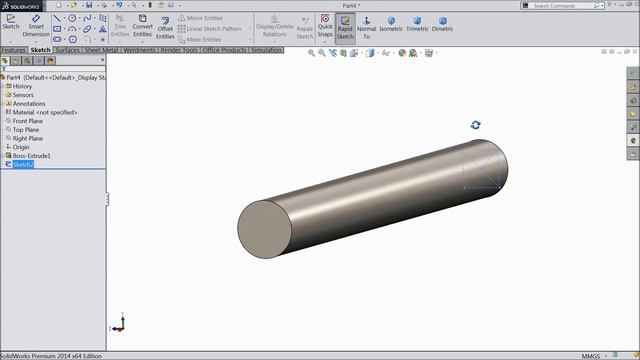This screenshot has height=360, width=640.
Task: Open Edit Appearance in view toolbar
Action: pos(402,53)
